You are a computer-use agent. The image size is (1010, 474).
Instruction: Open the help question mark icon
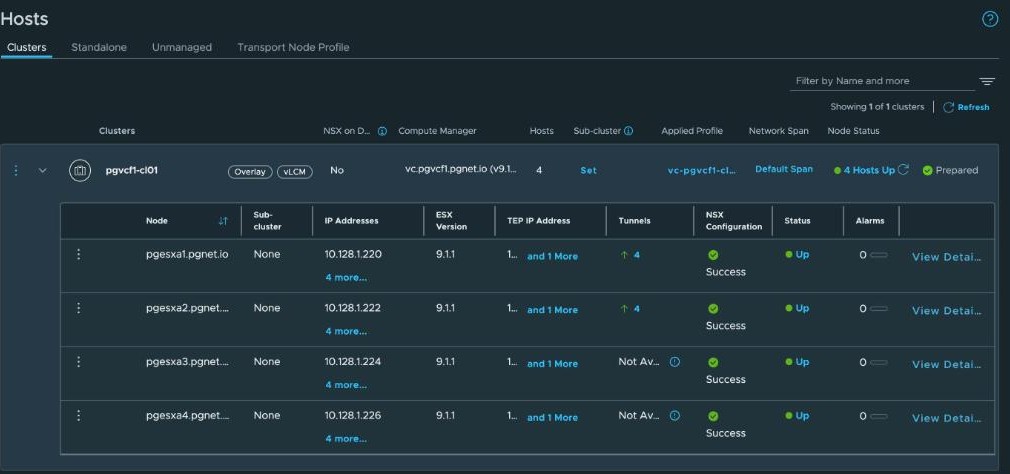pyautogui.click(x=989, y=19)
